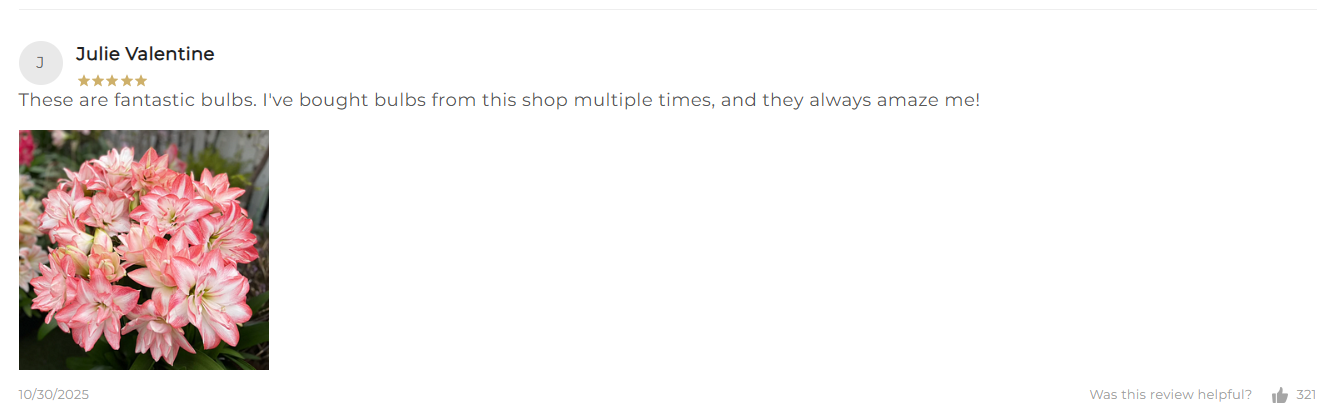Image resolution: width=1325 pixels, height=412 pixels.
Task: Open the pink flower review photo
Action: tap(144, 250)
